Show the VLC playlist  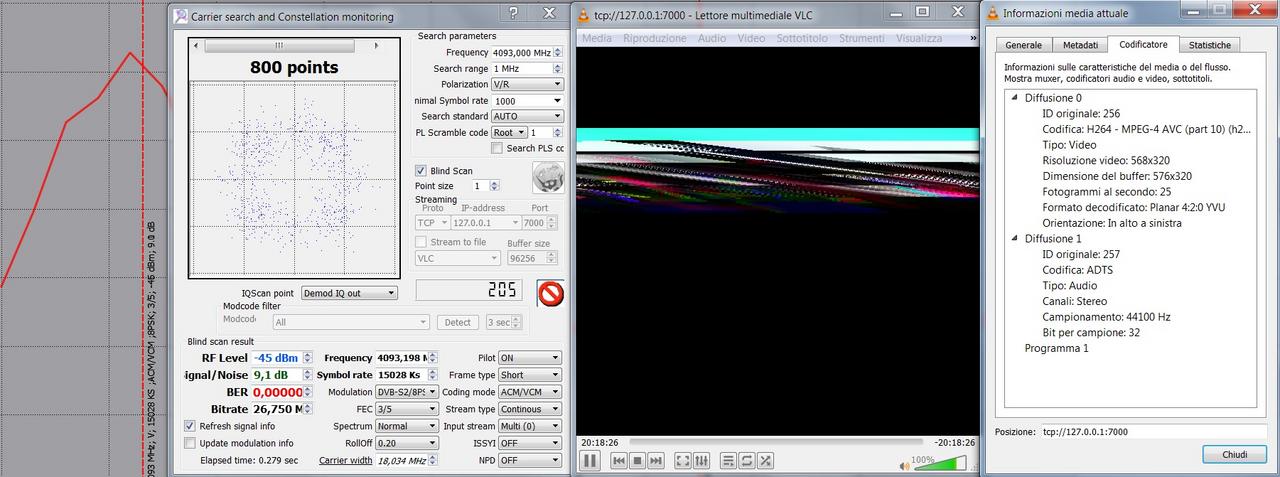pyautogui.click(x=729, y=461)
